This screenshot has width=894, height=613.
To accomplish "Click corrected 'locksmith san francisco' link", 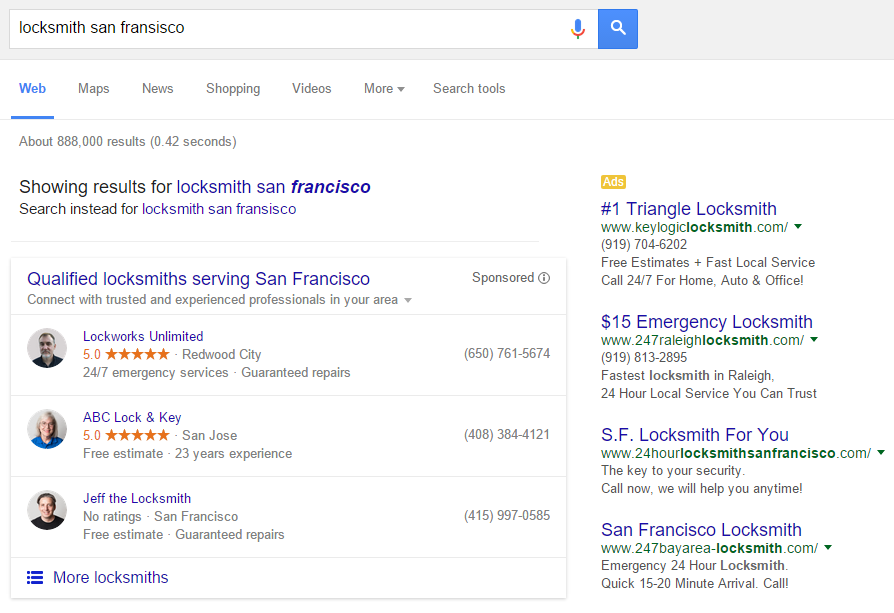I will click(274, 186).
